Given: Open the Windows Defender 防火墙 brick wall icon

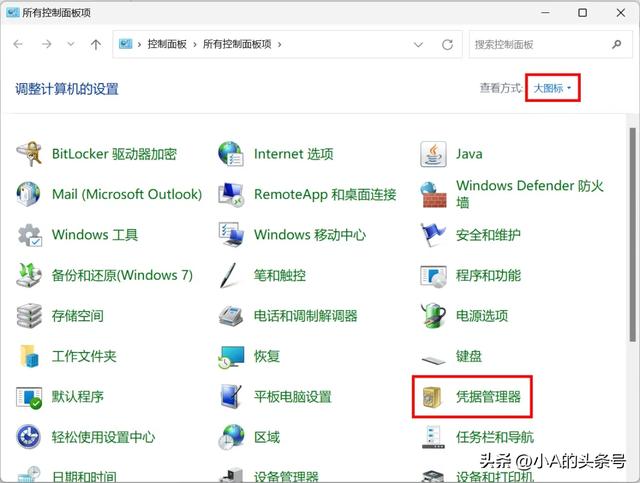Looking at the screenshot, I should (x=433, y=194).
